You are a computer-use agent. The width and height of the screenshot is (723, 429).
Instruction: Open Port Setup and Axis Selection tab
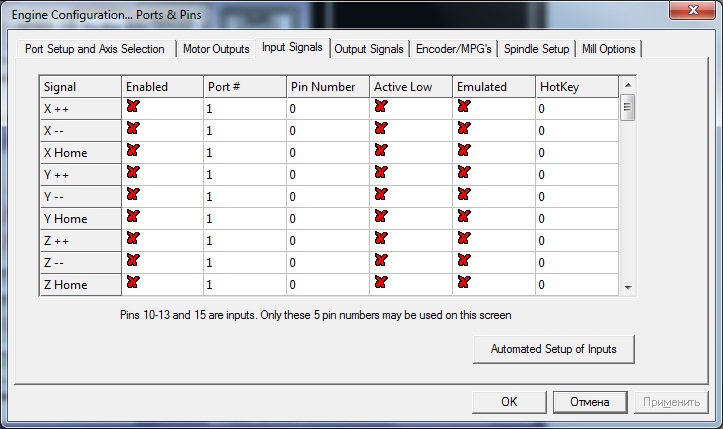pos(95,49)
